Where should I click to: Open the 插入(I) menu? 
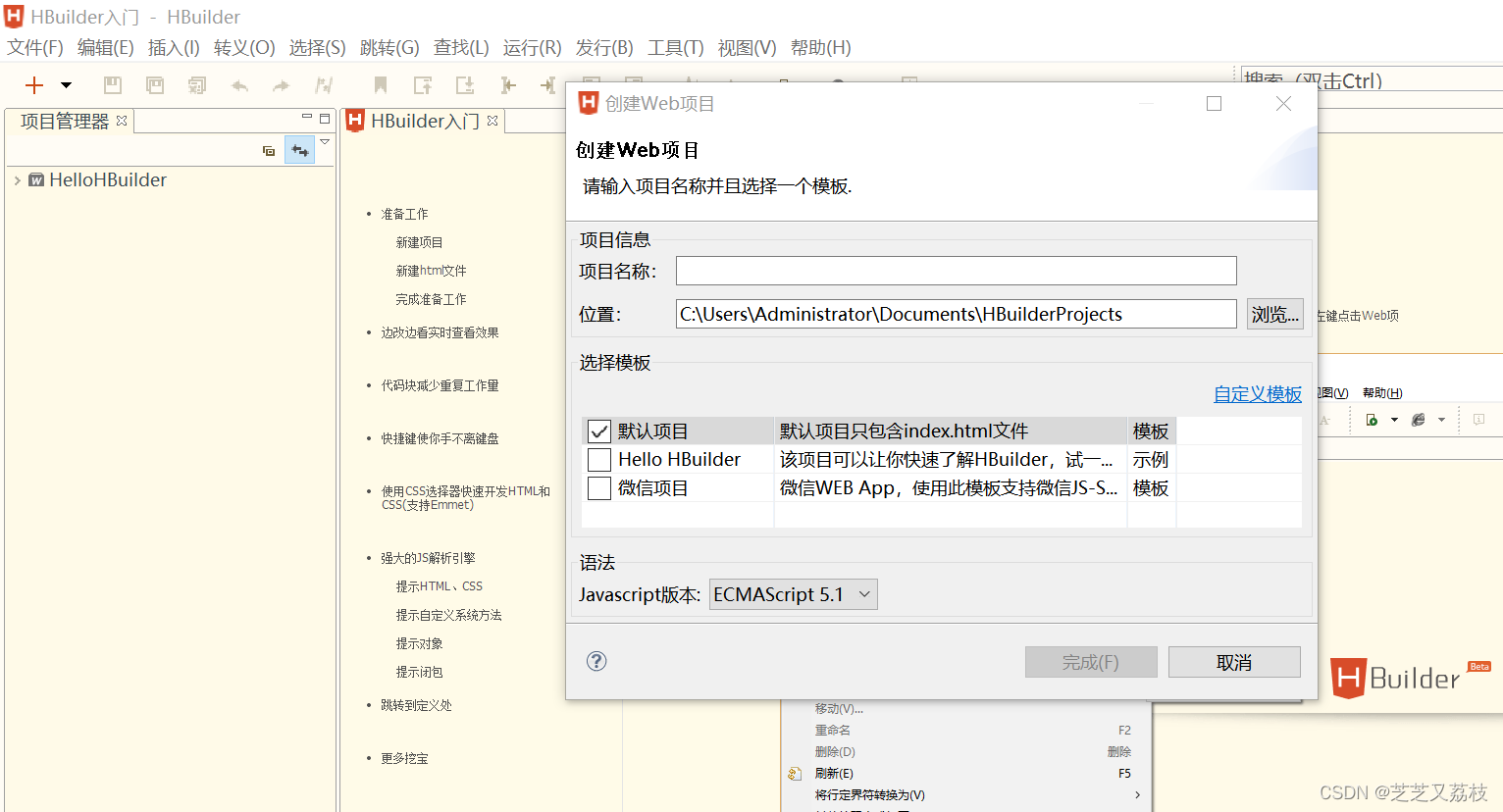tap(174, 48)
